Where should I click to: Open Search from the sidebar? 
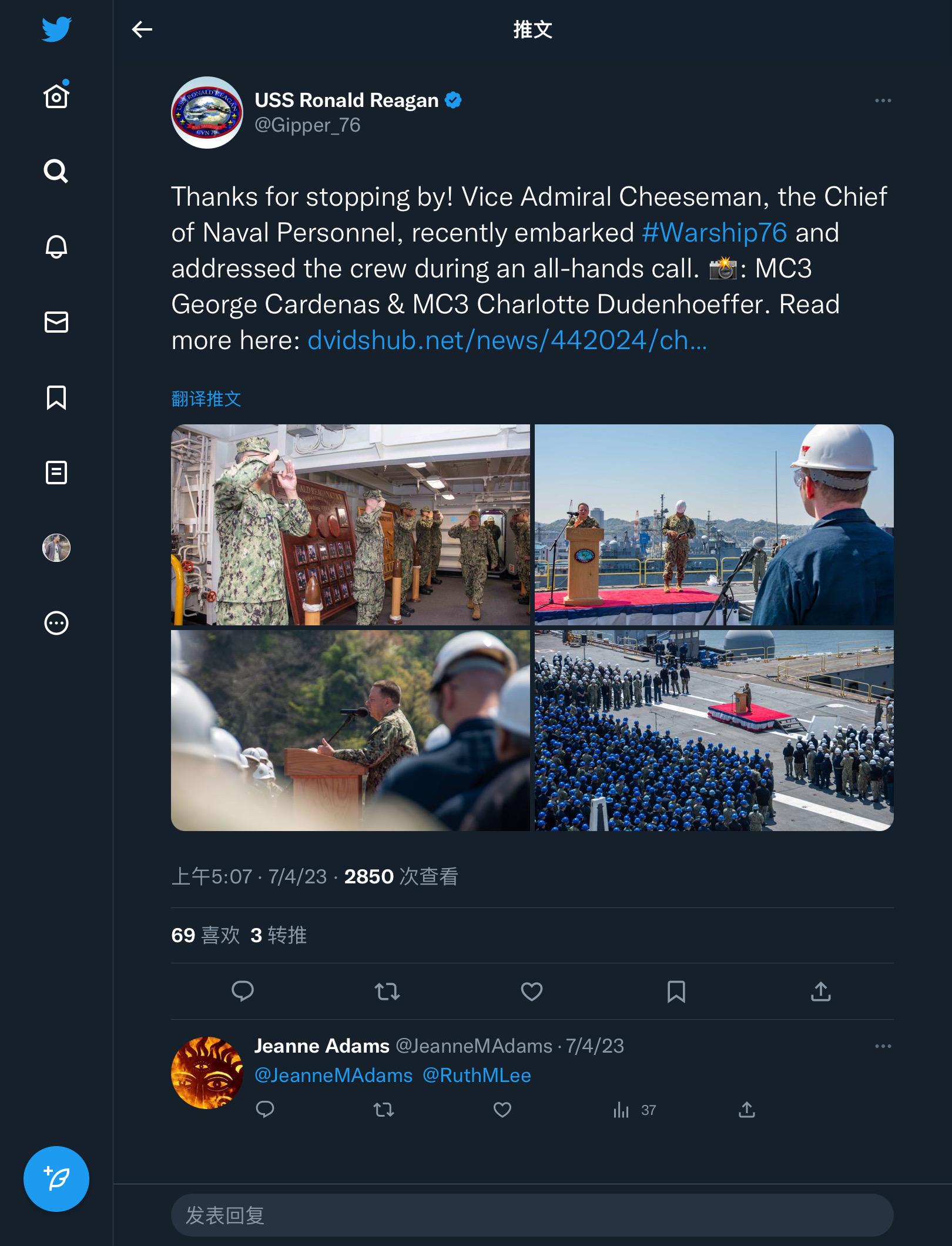(x=56, y=171)
